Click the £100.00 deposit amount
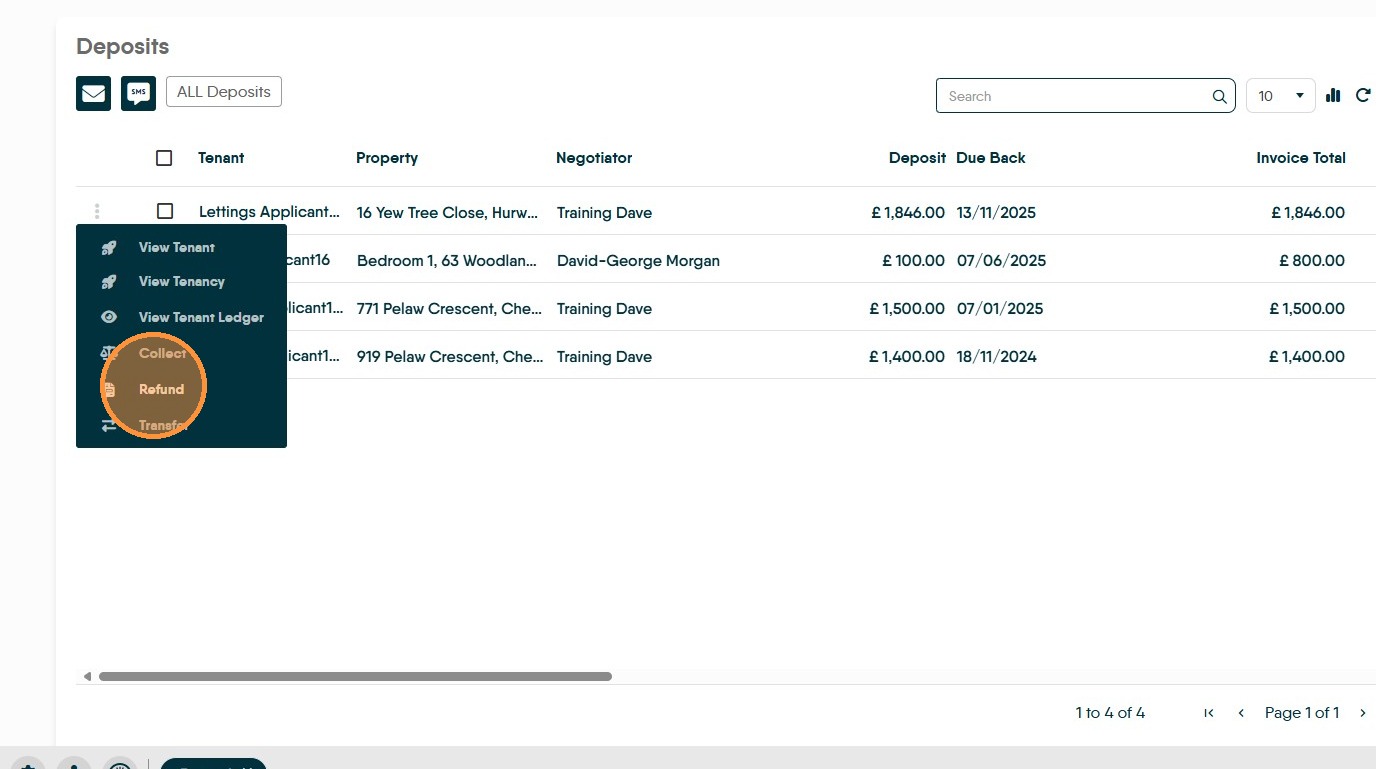Image resolution: width=1376 pixels, height=769 pixels. coord(913,261)
